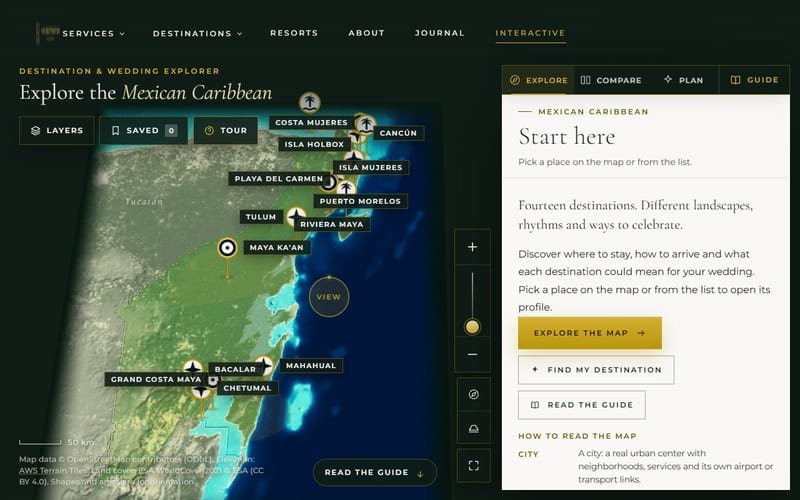This screenshot has width=800, height=500.
Task: Click the bookmark icon in Saved
Action: (x=115, y=131)
